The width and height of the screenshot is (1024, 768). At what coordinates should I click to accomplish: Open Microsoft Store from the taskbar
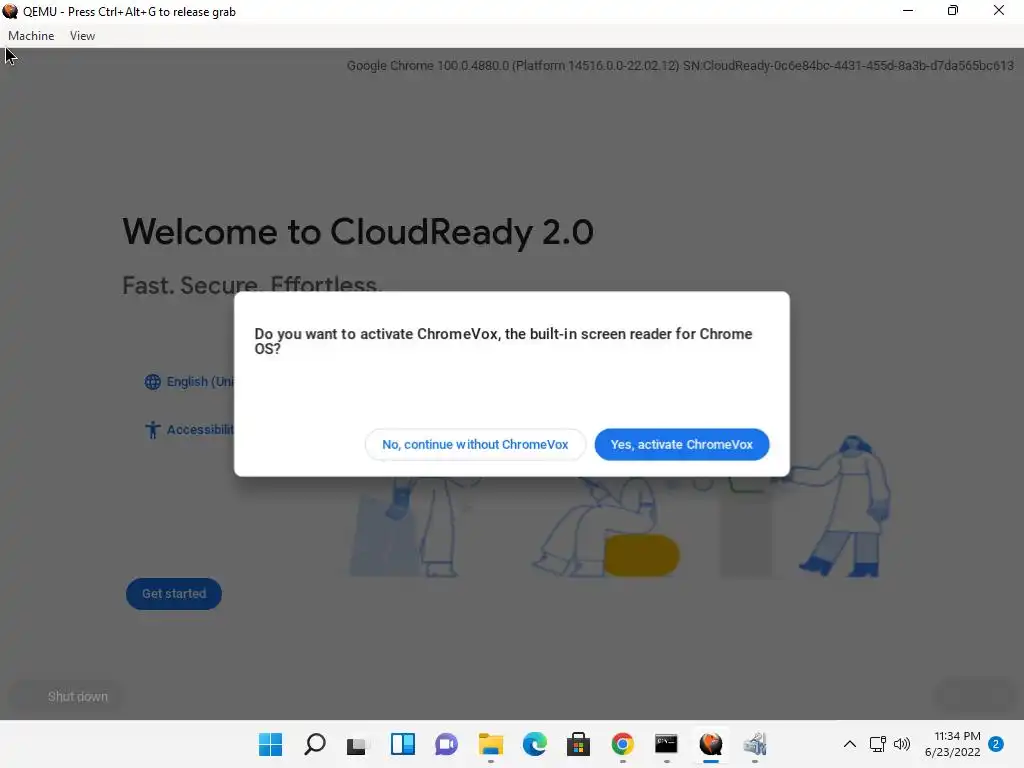point(578,744)
